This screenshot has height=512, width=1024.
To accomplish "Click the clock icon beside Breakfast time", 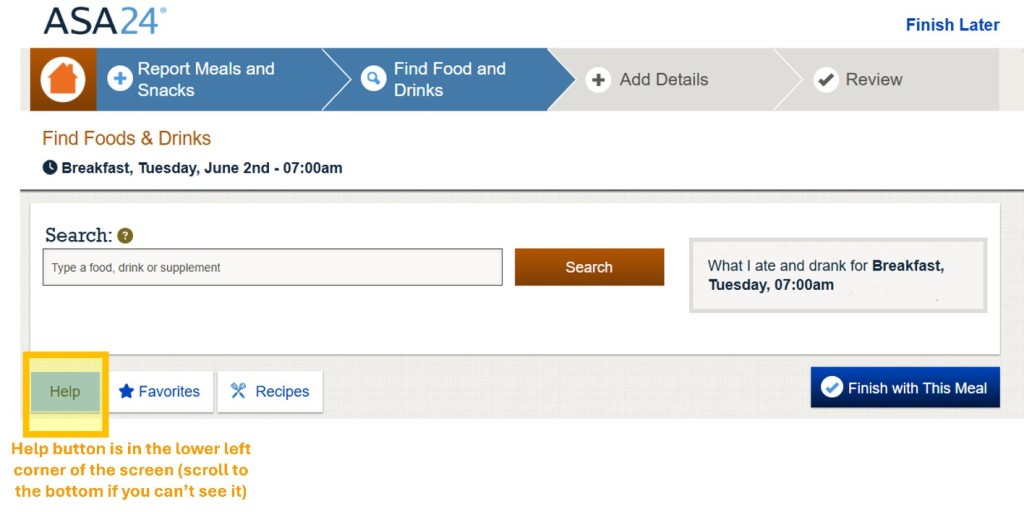I will pos(50,168).
